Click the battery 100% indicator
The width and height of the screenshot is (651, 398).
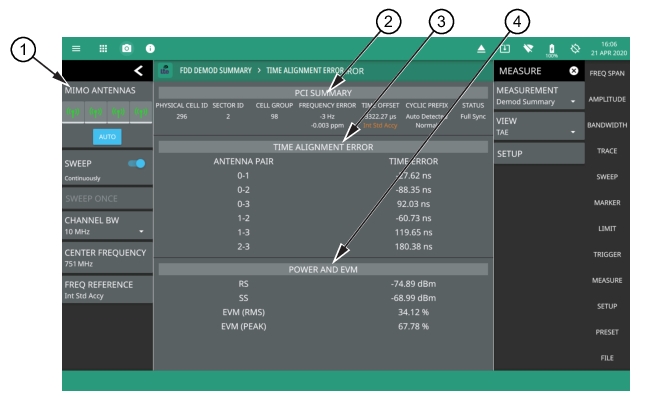point(551,50)
